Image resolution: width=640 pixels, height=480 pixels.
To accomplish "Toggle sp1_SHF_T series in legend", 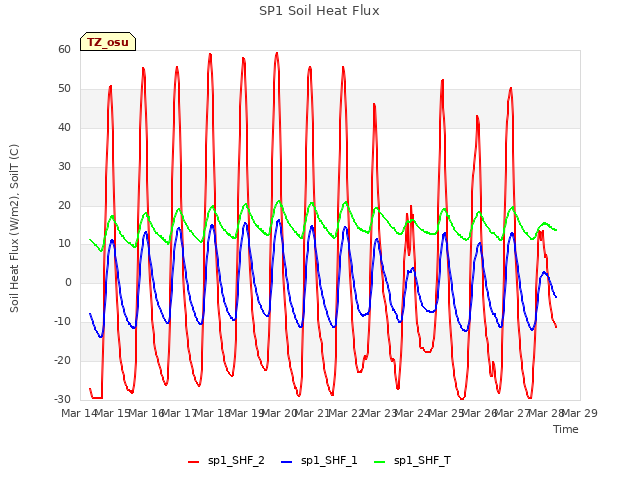I will coord(412,461).
